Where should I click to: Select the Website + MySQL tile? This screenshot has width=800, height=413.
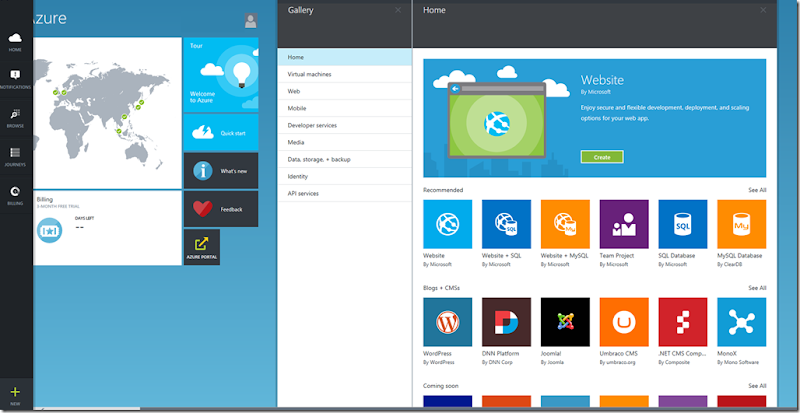point(565,224)
